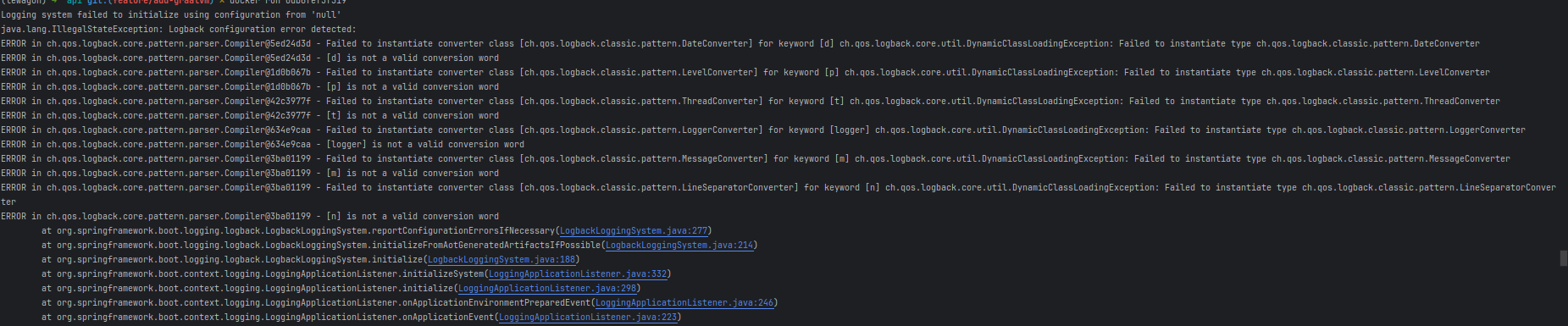The height and width of the screenshot is (326, 1568).
Task: Click the onApplicationEnvironmentPreparedEvent method text
Action: point(496,302)
